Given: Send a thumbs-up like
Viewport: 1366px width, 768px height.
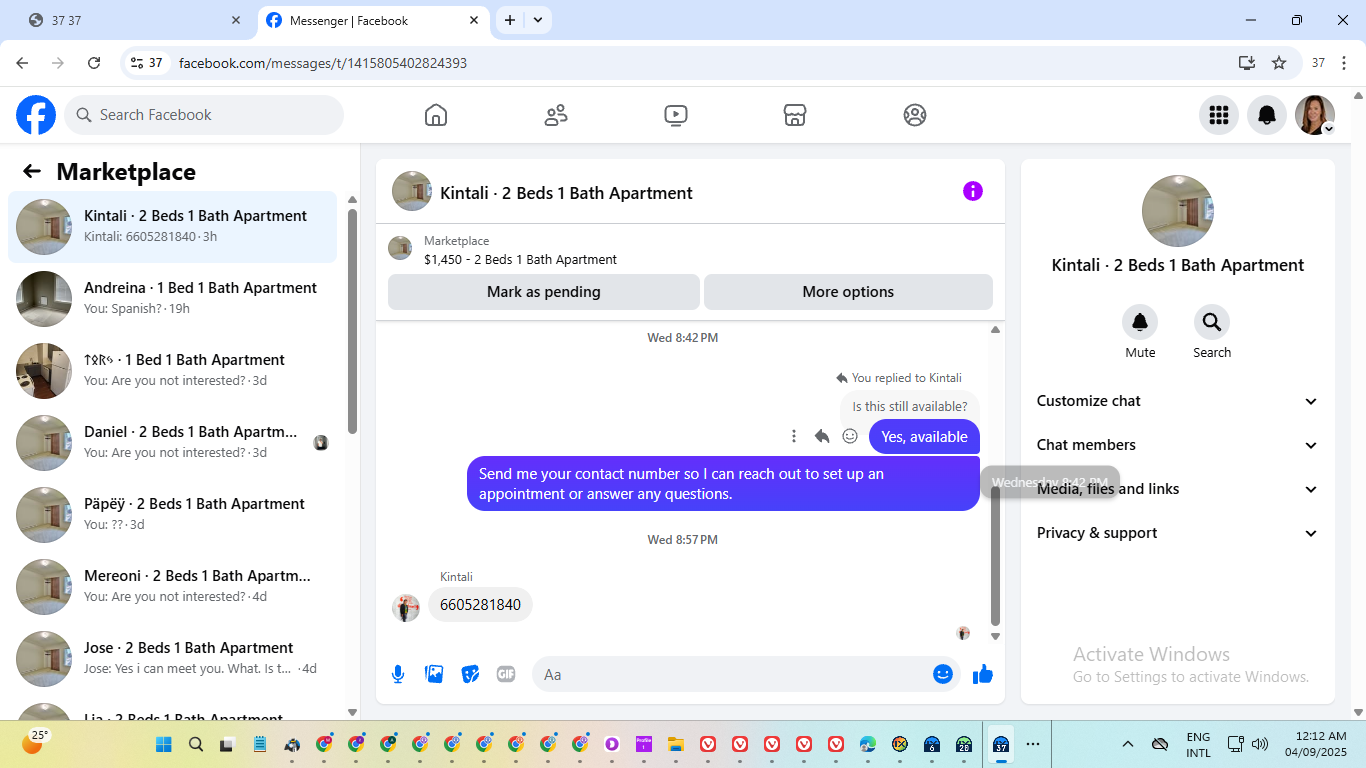Looking at the screenshot, I should 983,674.
